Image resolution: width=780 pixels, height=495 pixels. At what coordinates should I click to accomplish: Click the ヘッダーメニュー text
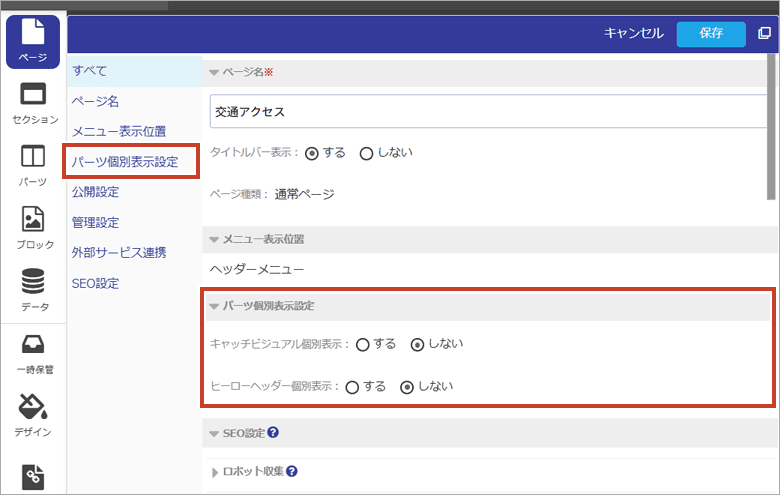coord(257,270)
